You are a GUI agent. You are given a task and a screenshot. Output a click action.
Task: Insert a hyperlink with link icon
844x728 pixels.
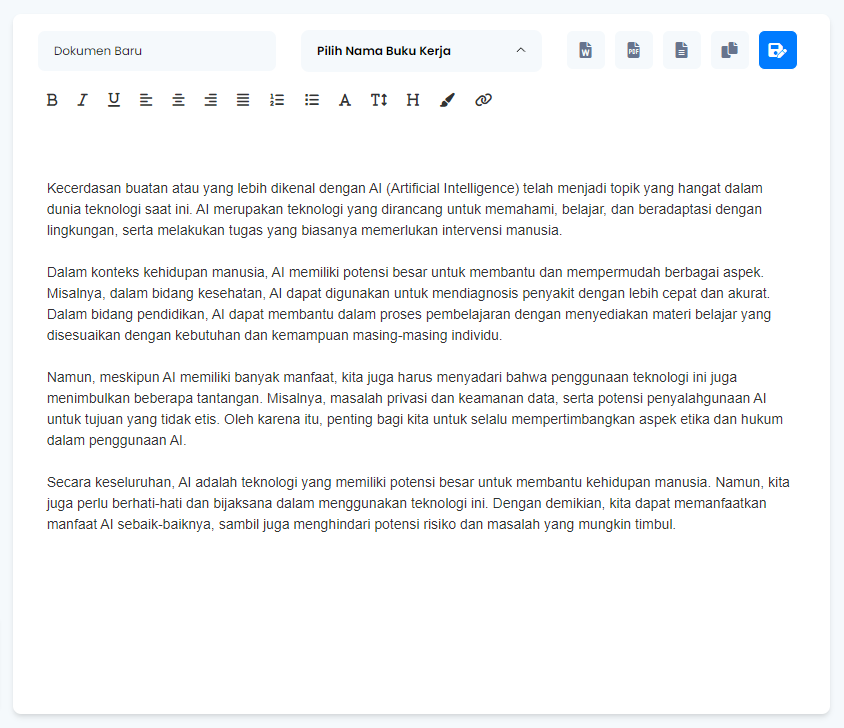483,100
